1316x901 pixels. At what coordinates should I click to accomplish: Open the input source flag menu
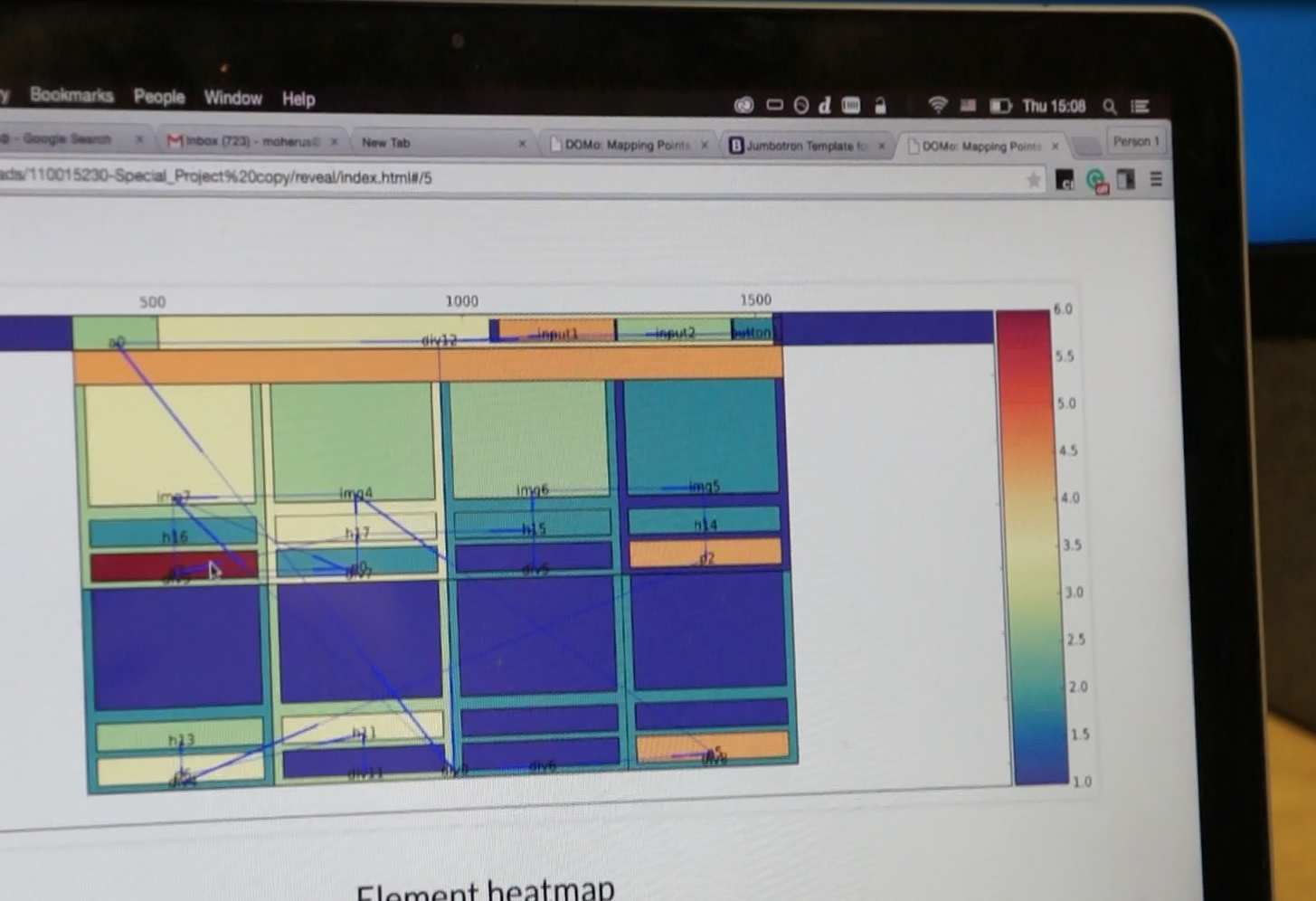(x=968, y=106)
